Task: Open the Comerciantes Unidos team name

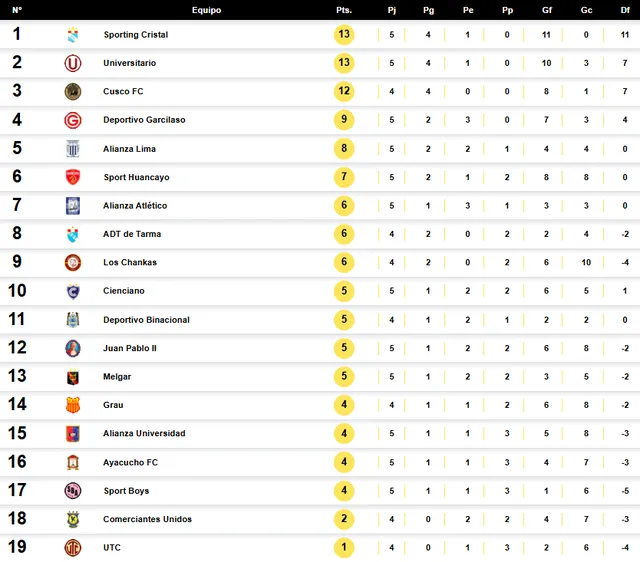Action: point(147,519)
